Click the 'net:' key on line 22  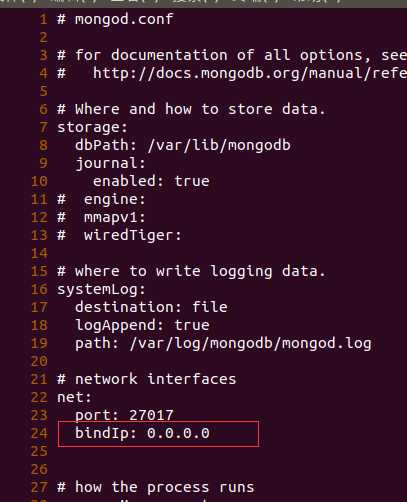point(74,397)
